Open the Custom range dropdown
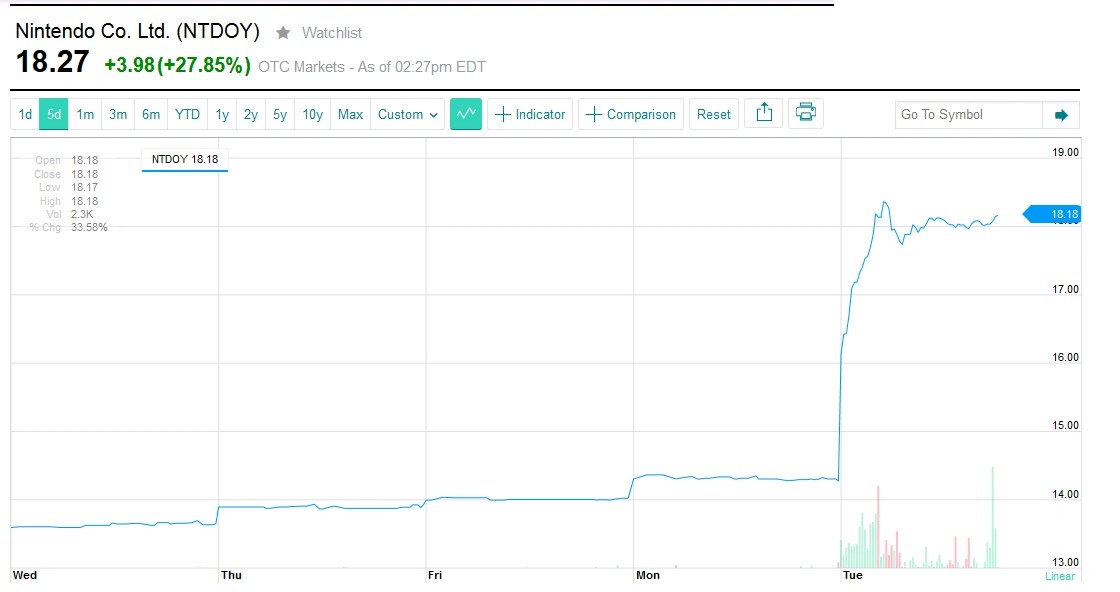Screen dimensions: 1120x592 pyautogui.click(x=407, y=114)
